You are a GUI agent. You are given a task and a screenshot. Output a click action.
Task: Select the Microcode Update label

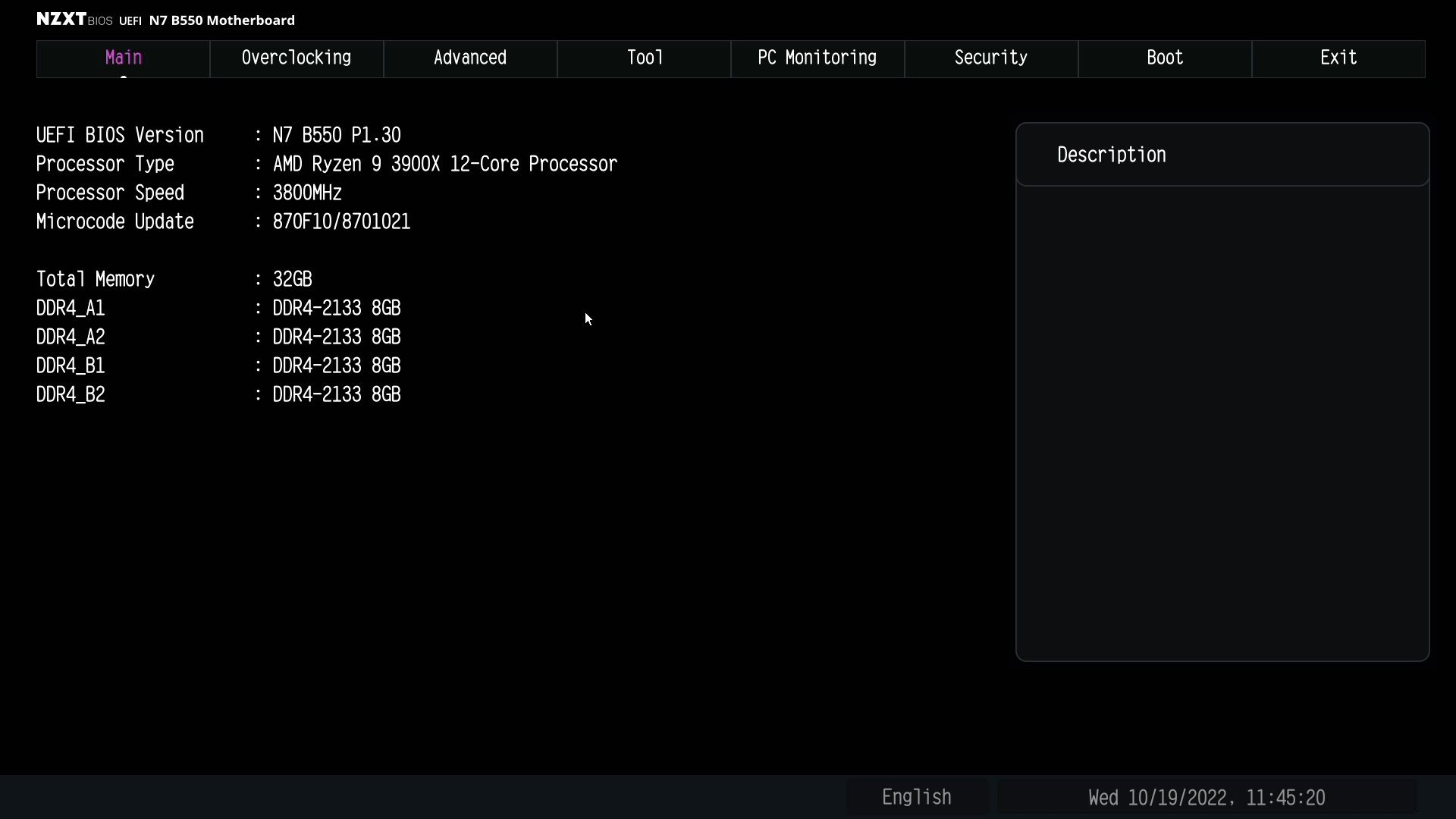[115, 221]
